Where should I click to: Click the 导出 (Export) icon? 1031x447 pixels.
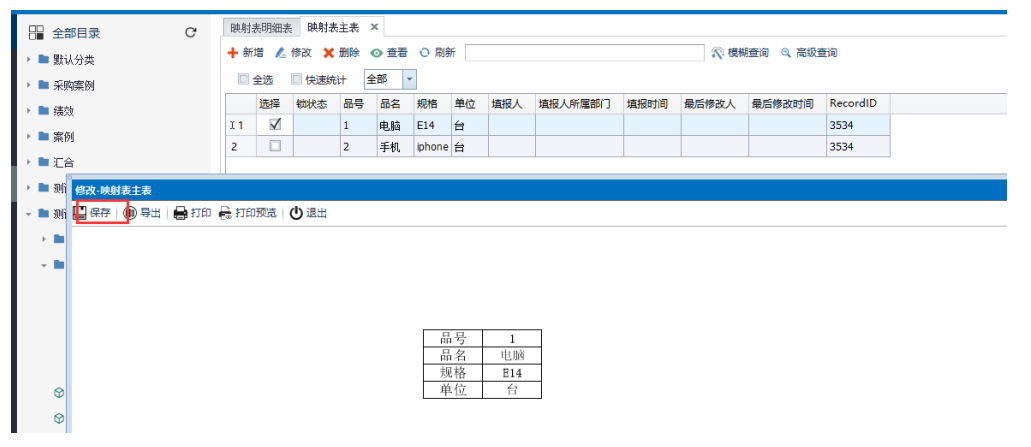coord(130,213)
